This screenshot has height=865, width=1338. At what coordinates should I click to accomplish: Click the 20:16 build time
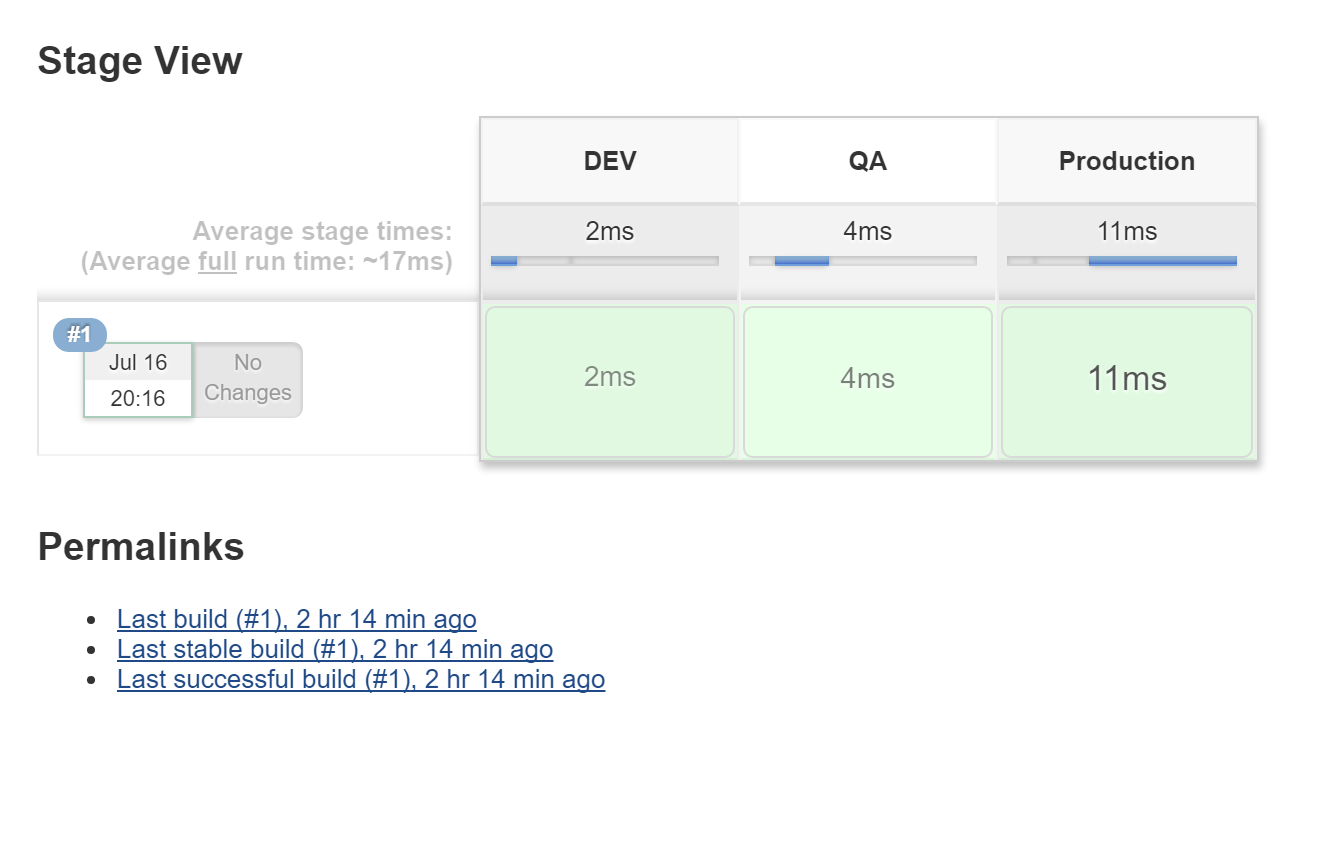[138, 398]
